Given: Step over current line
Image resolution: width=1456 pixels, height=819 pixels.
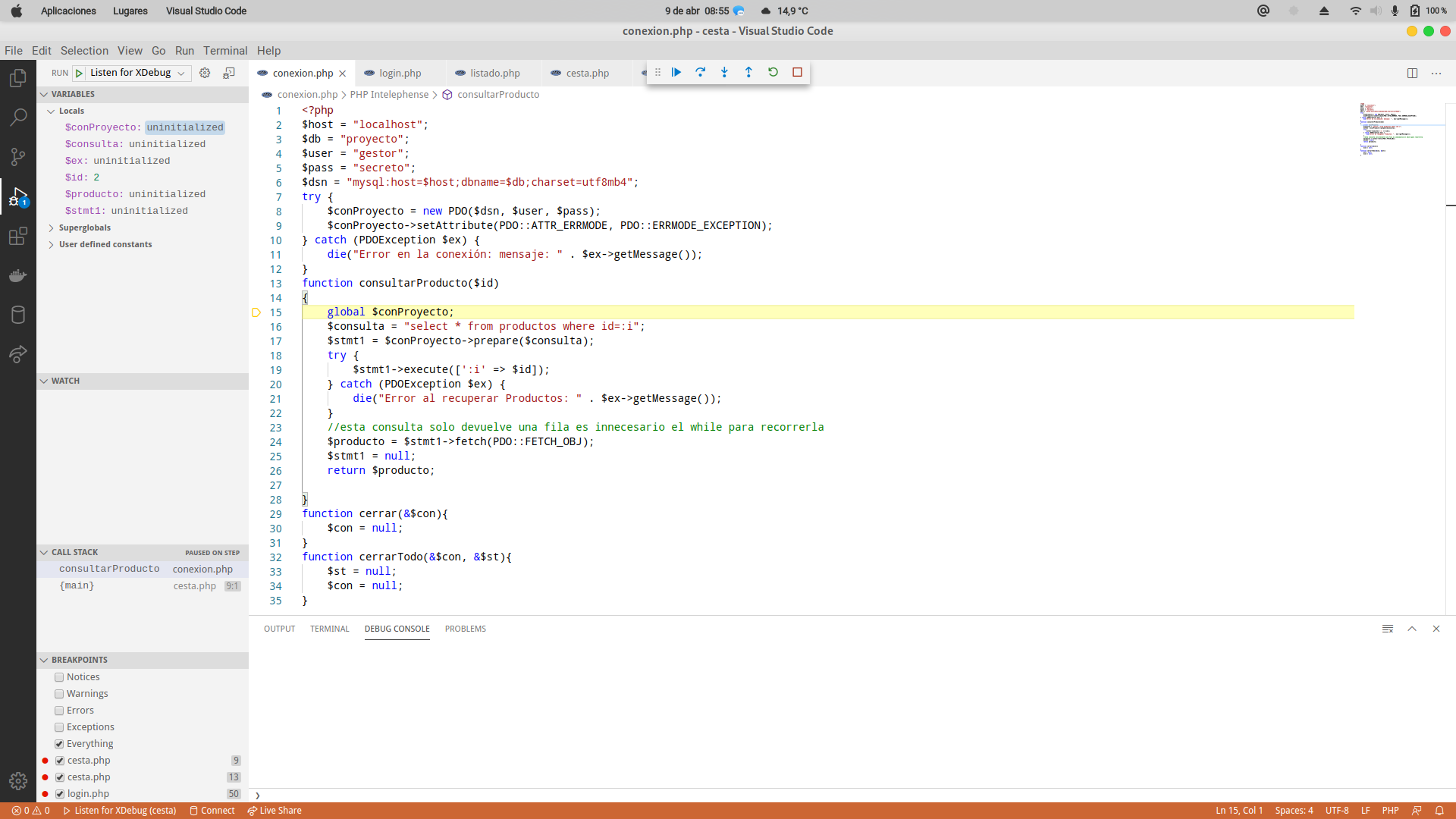Looking at the screenshot, I should point(701,72).
